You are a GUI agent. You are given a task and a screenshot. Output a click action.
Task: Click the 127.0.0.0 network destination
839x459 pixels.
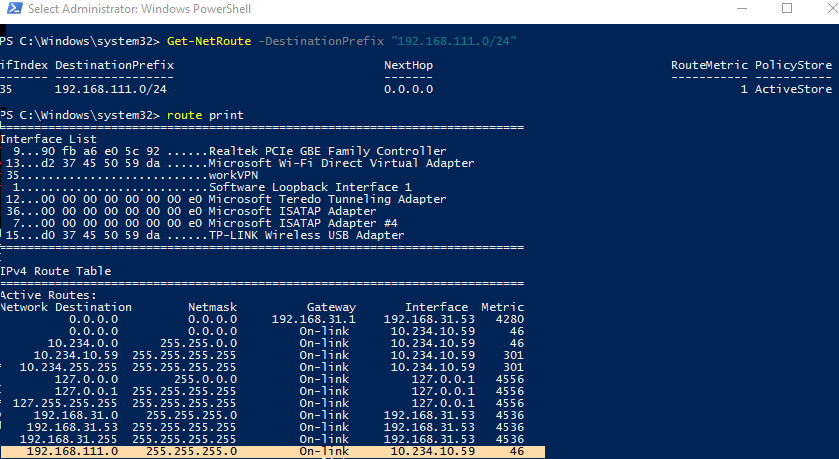click(86, 379)
